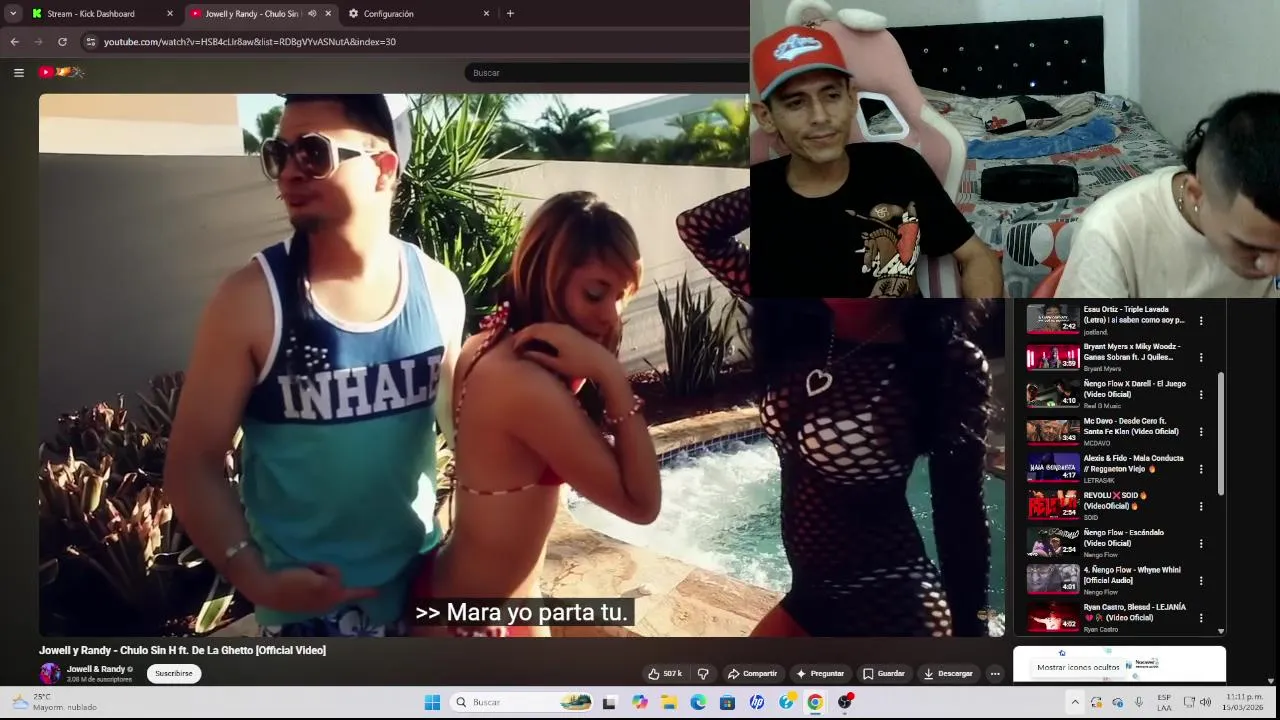
Task: Play Ñengo Flow X Darell El Juego thumbnail
Action: [x=1053, y=394]
